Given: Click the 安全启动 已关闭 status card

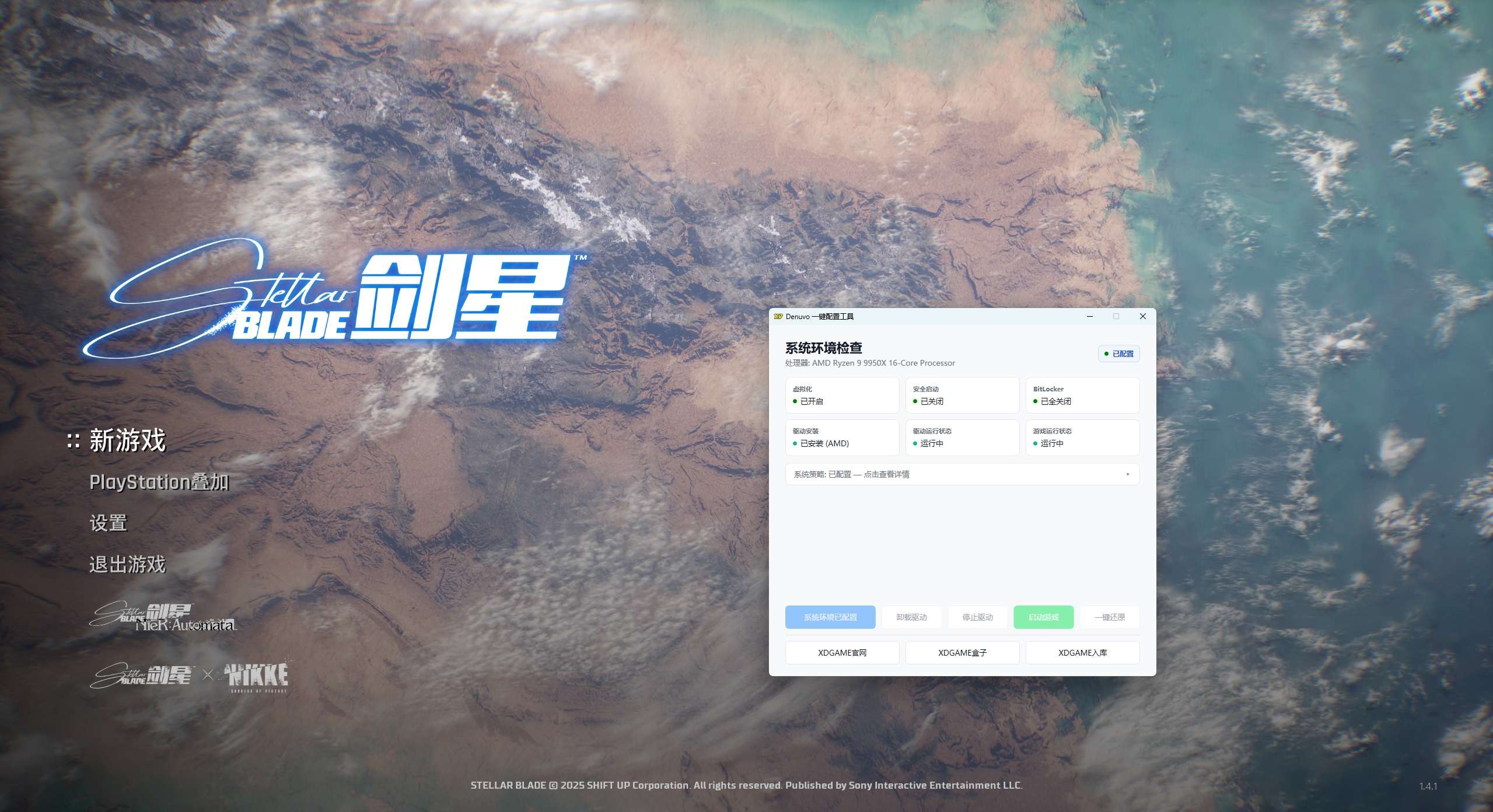Looking at the screenshot, I should 961,395.
